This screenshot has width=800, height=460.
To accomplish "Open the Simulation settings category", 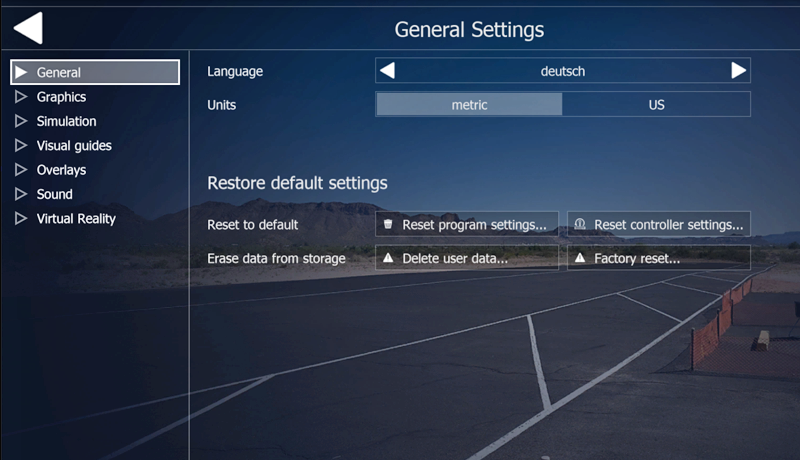I will click(66, 121).
